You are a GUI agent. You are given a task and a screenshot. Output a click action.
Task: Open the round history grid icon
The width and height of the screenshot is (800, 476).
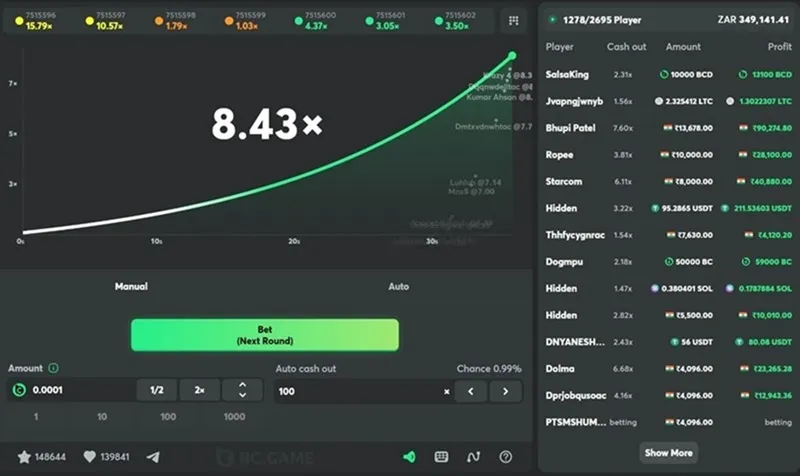coord(514,20)
